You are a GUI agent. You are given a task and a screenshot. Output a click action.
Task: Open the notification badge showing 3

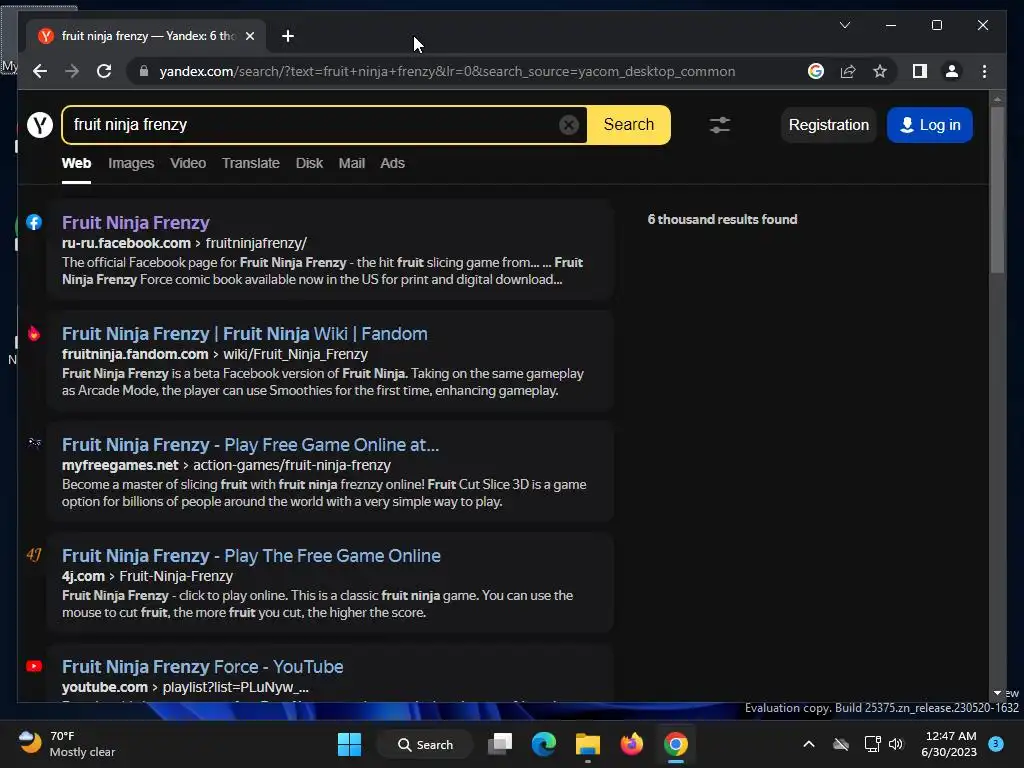[x=996, y=744]
